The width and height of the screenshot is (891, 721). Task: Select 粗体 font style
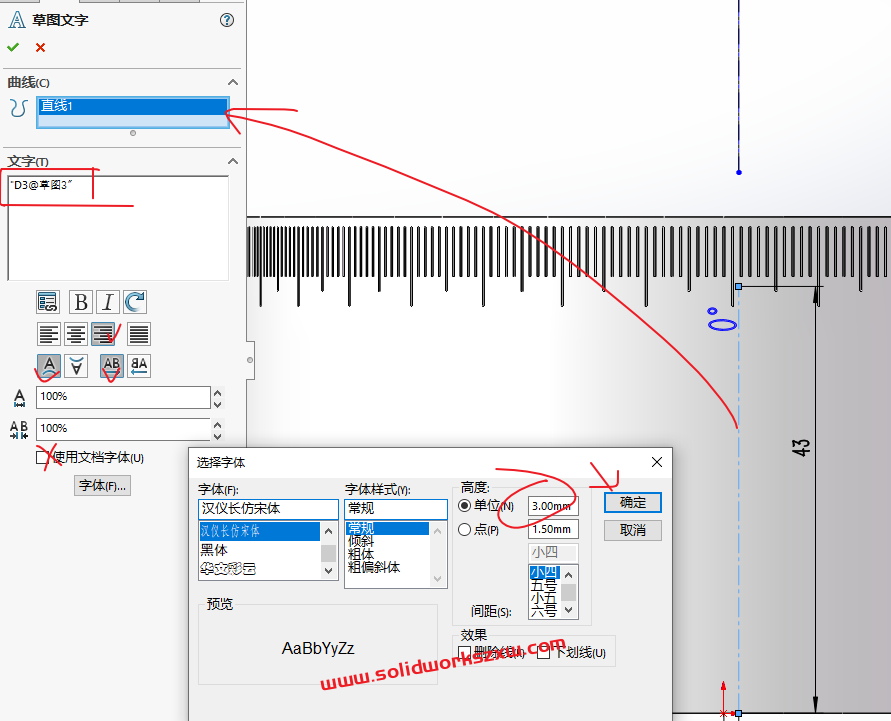[361, 553]
